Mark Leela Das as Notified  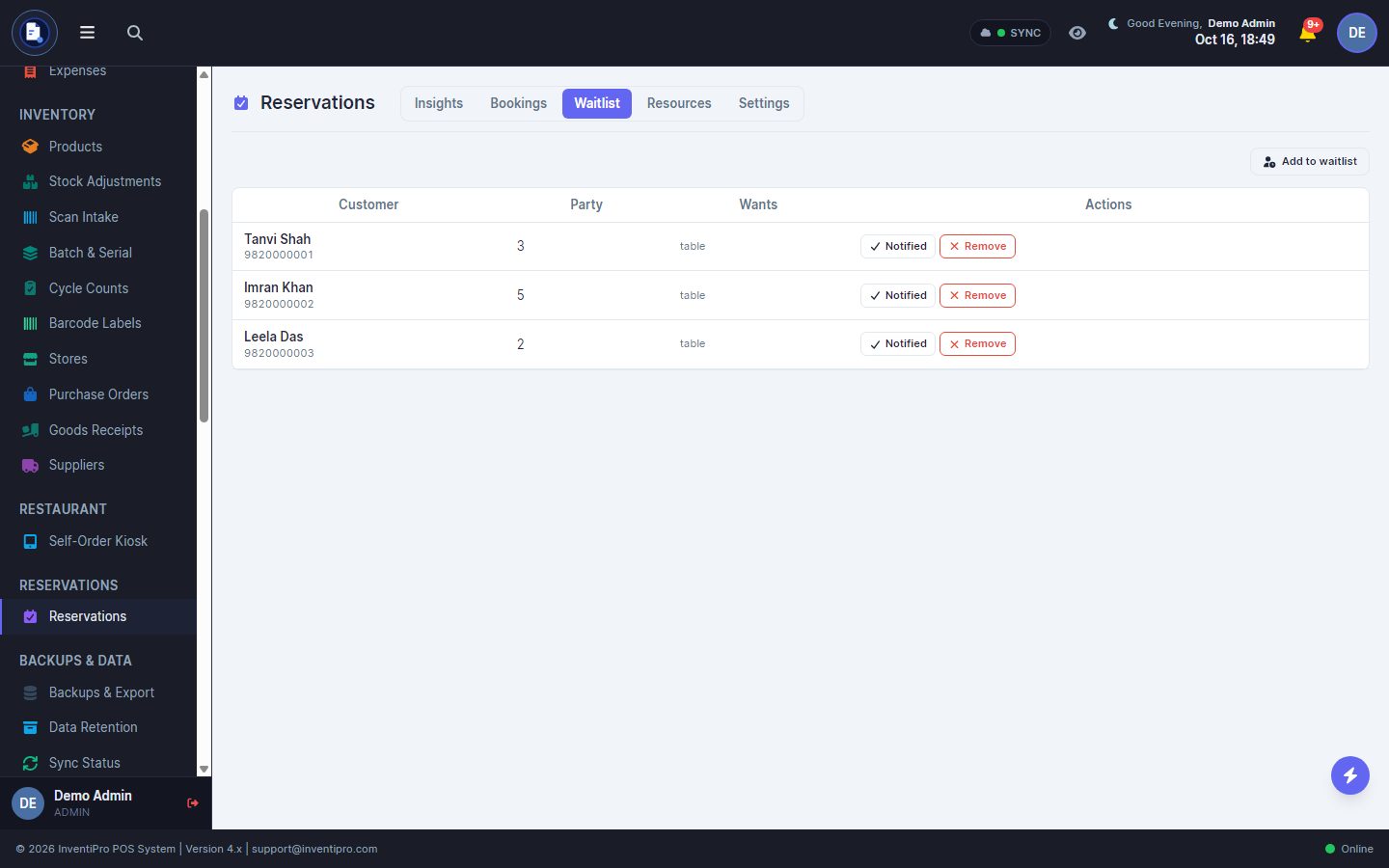tap(898, 343)
